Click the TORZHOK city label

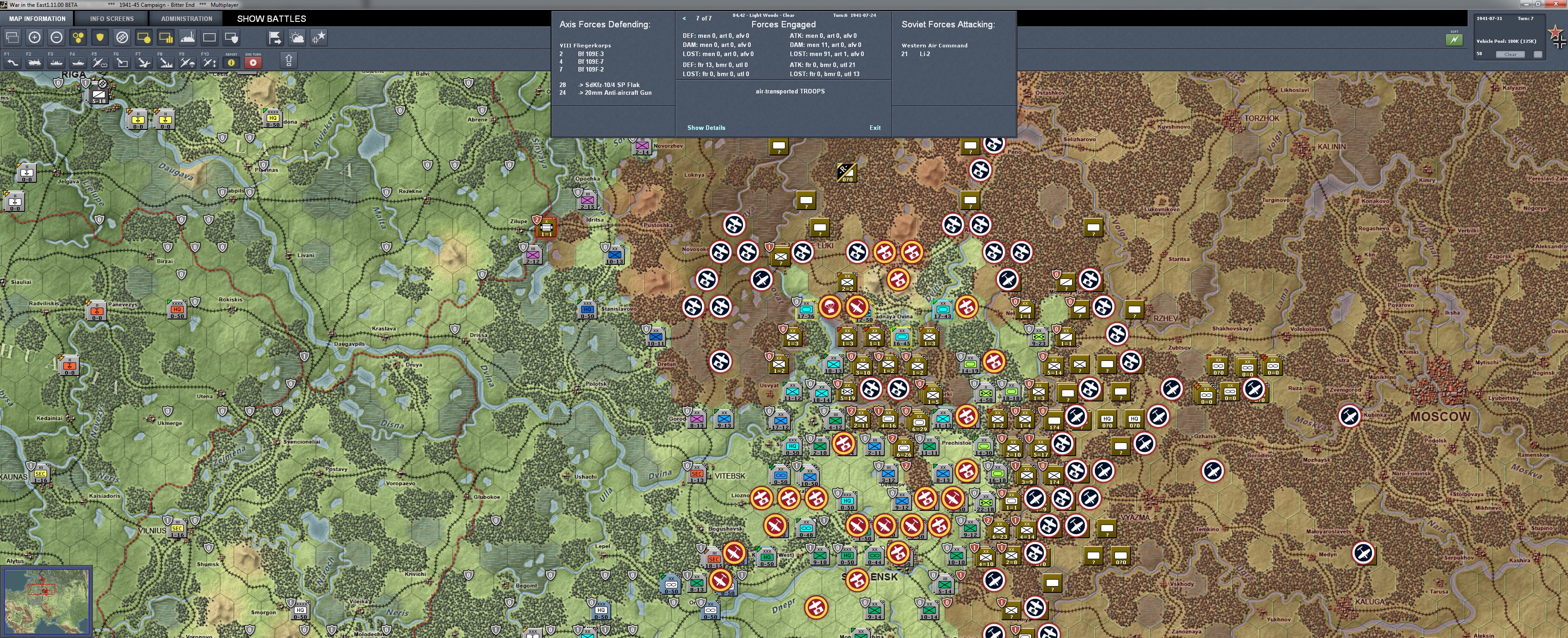click(1262, 118)
